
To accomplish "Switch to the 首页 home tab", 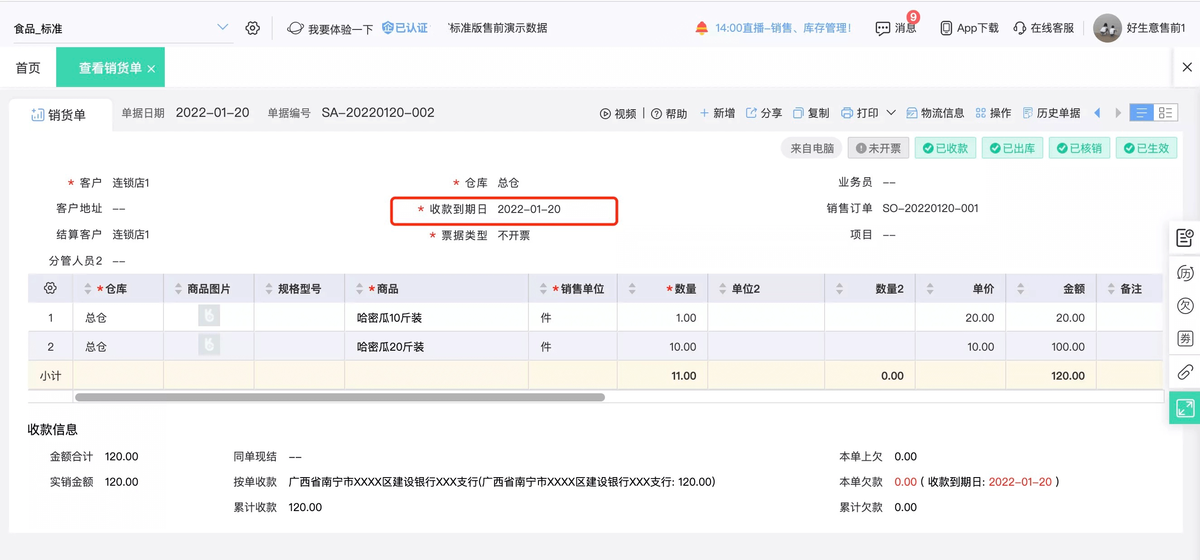I will click(28, 68).
